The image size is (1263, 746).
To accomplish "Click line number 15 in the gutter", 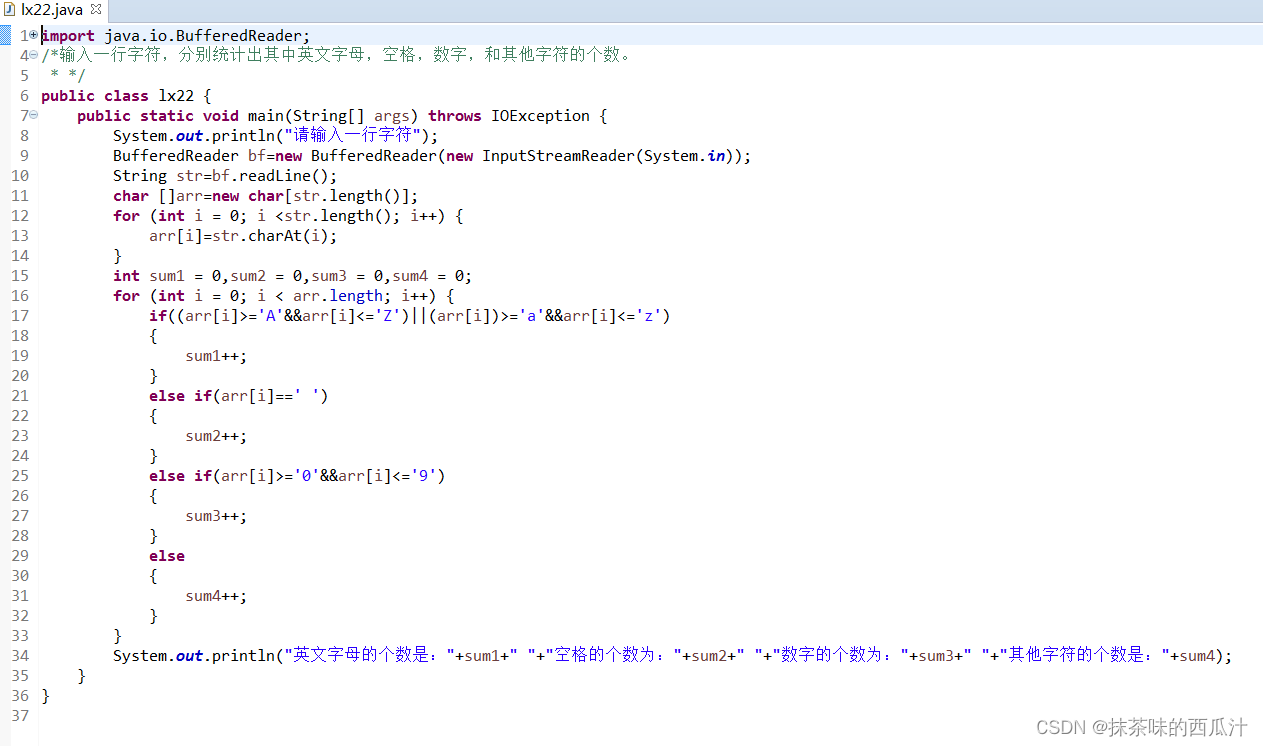I will point(20,276).
